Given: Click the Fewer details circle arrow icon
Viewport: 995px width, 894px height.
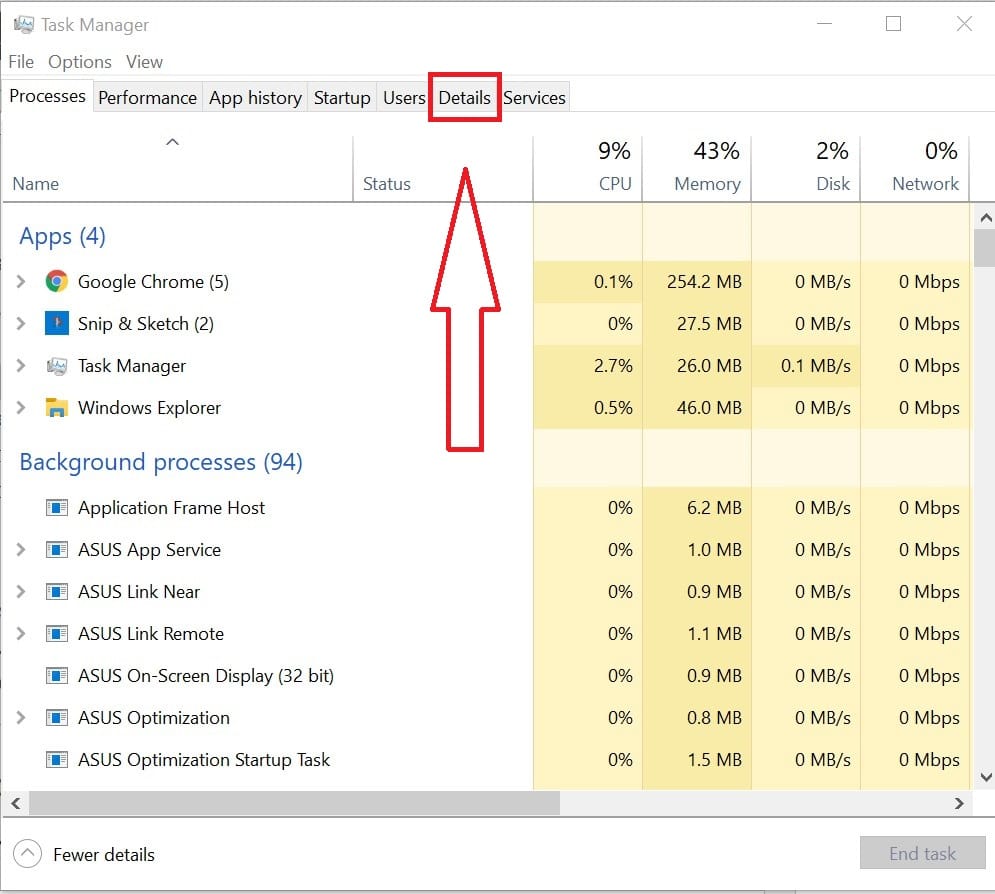Looking at the screenshot, I should click(27, 853).
